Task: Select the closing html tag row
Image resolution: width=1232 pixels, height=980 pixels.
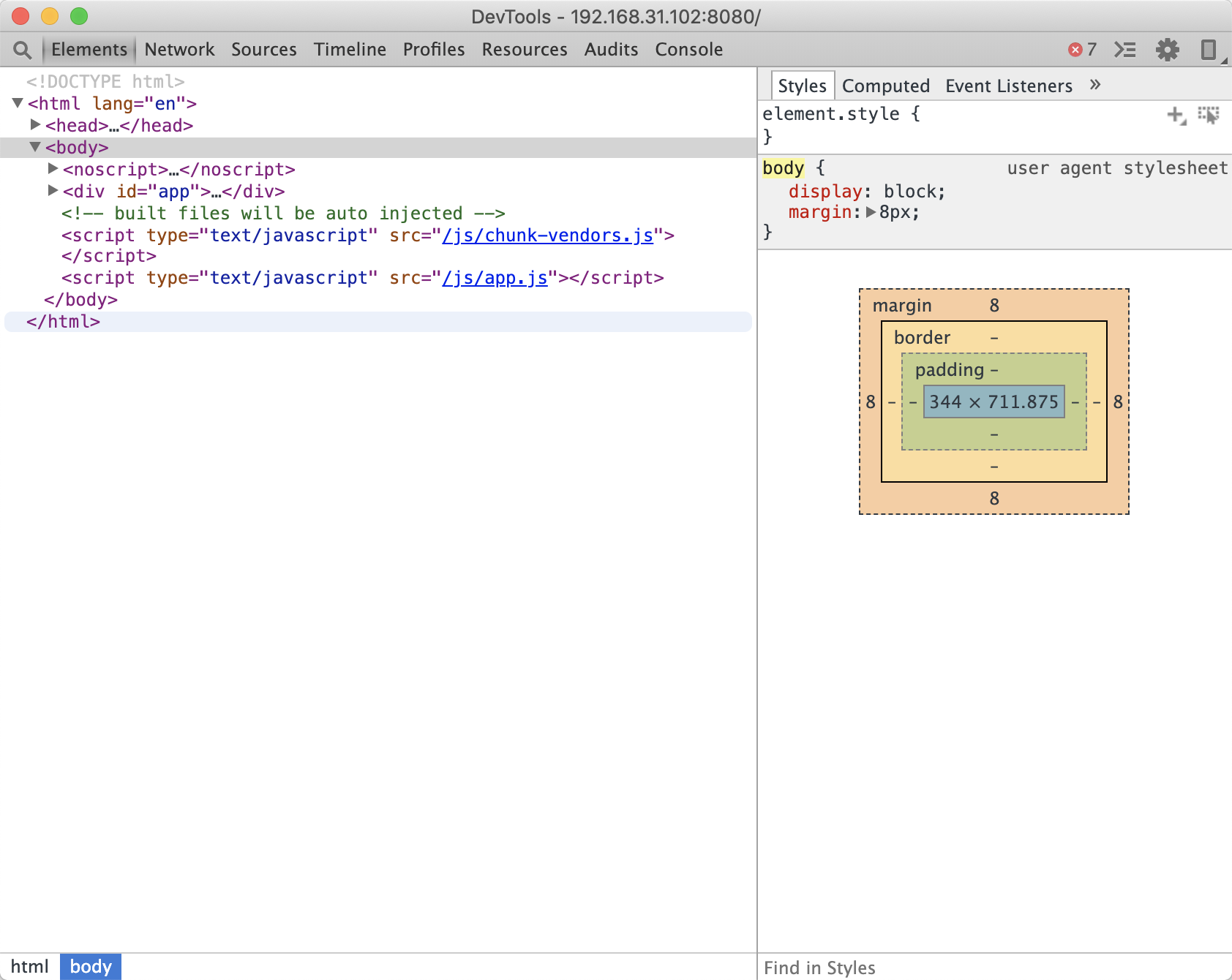Action: (378, 322)
